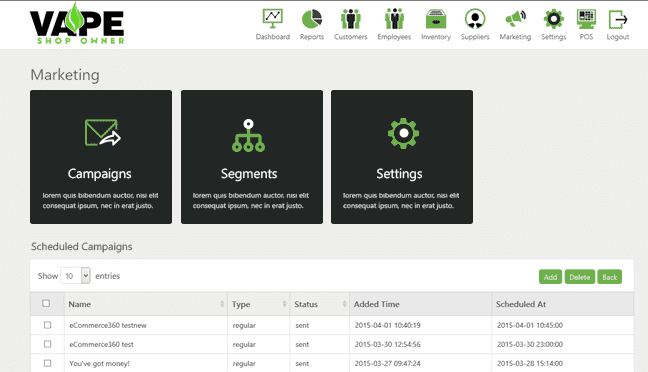The width and height of the screenshot is (648, 372).
Task: Click the Logout exit icon
Action: (x=618, y=19)
